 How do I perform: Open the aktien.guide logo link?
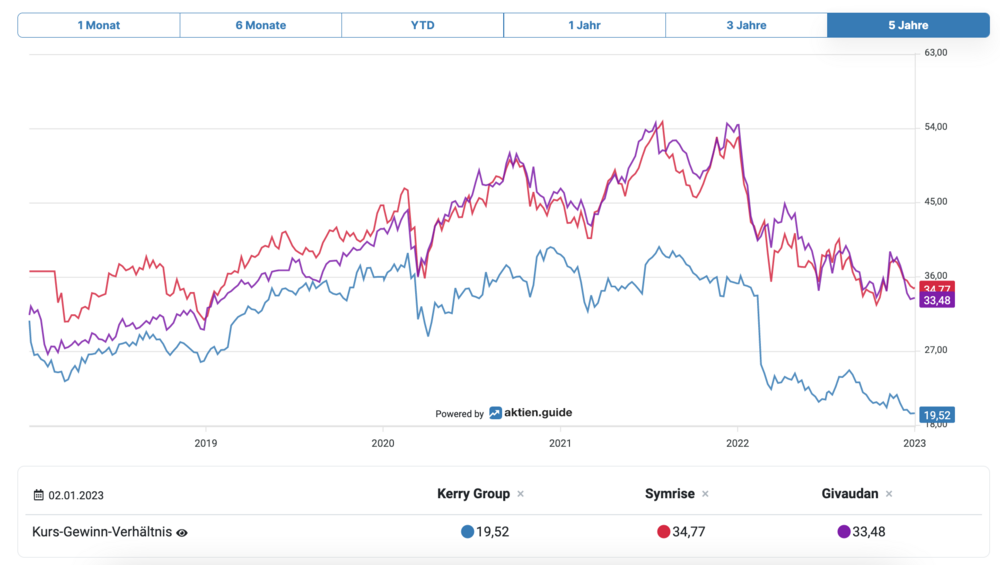point(531,413)
